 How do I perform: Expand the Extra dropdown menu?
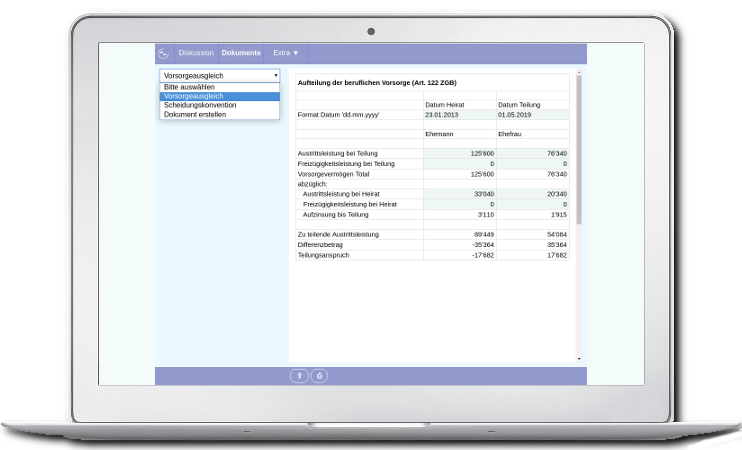pyautogui.click(x=286, y=53)
